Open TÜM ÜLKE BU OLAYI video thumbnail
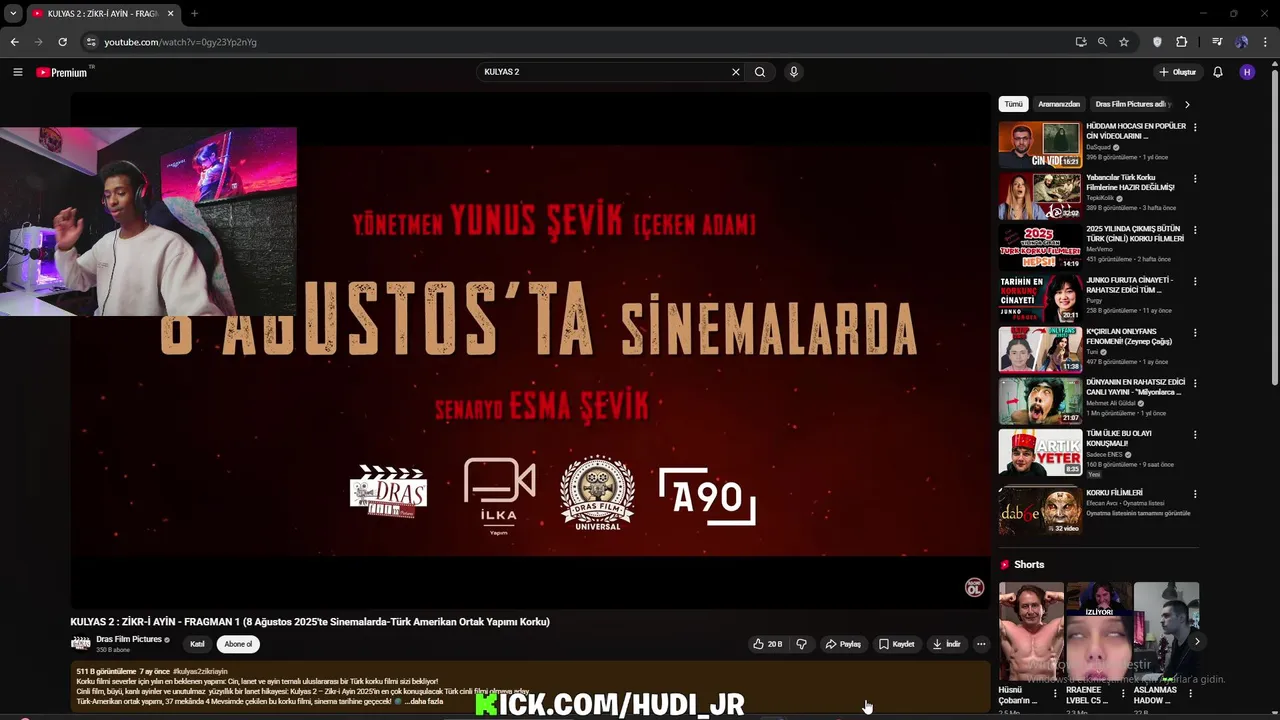This screenshot has height=720, width=1280. (1040, 452)
